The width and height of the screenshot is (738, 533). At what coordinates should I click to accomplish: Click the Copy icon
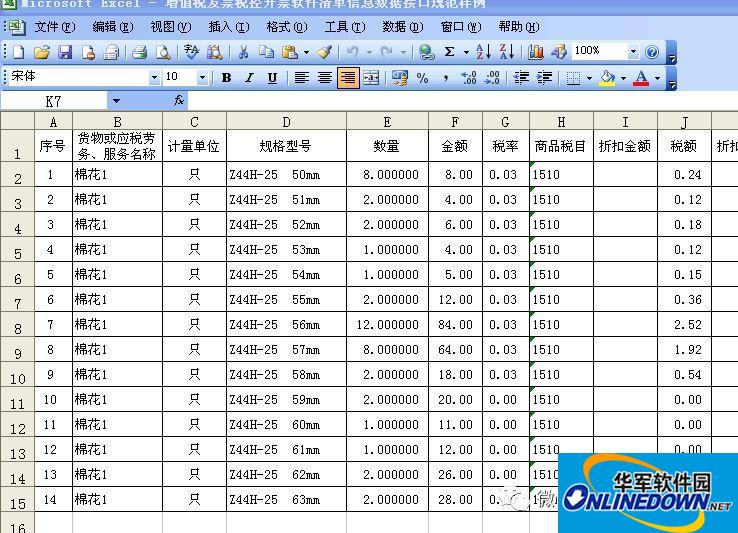(x=266, y=52)
